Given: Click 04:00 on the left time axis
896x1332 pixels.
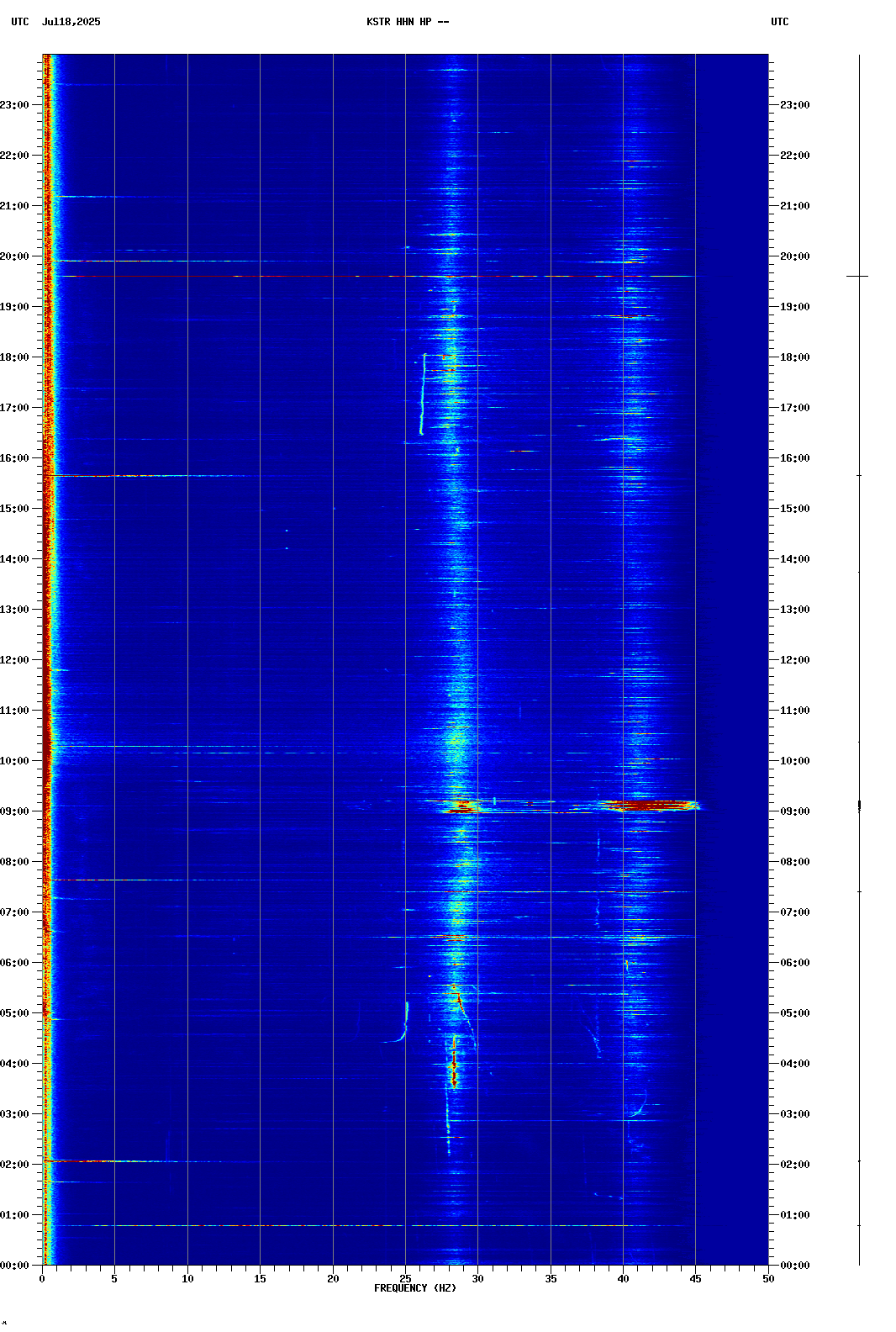Looking at the screenshot, I should click(x=14, y=1064).
